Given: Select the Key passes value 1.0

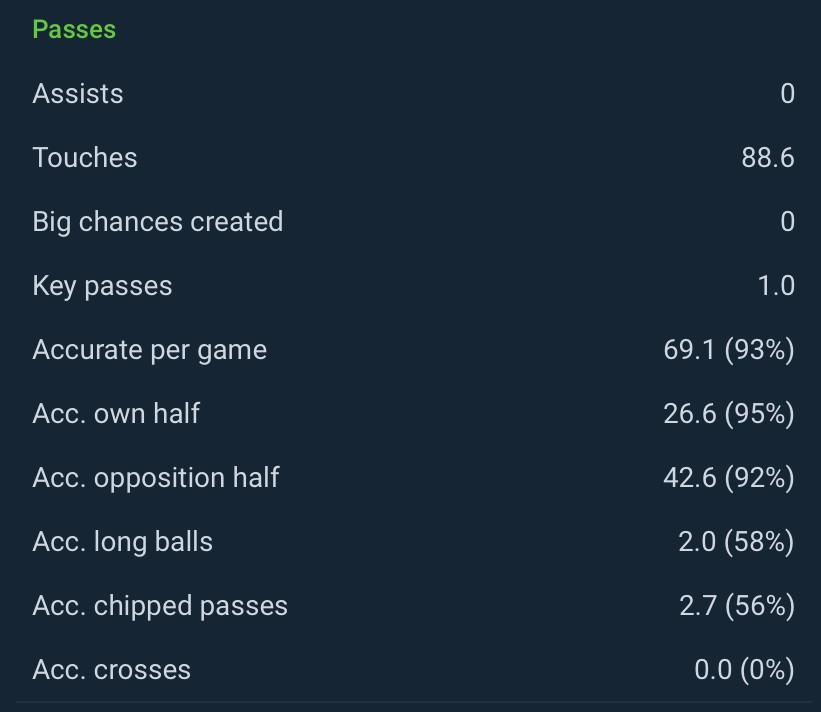Looking at the screenshot, I should 776,286.
